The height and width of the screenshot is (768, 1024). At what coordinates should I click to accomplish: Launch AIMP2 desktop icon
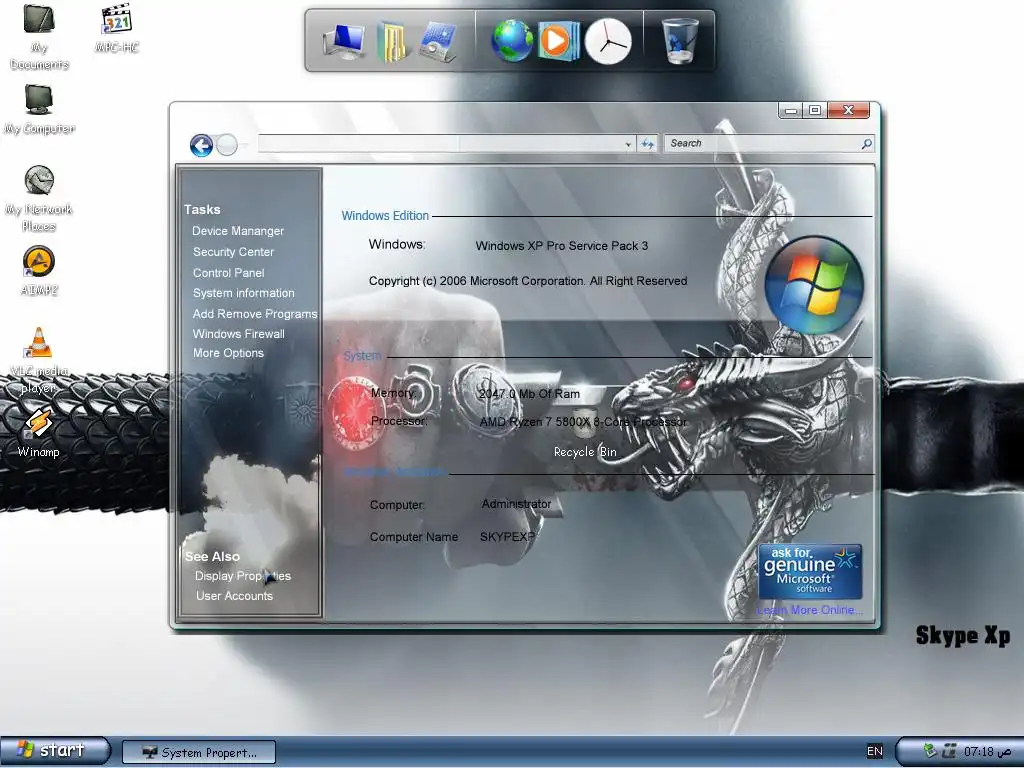(39, 270)
